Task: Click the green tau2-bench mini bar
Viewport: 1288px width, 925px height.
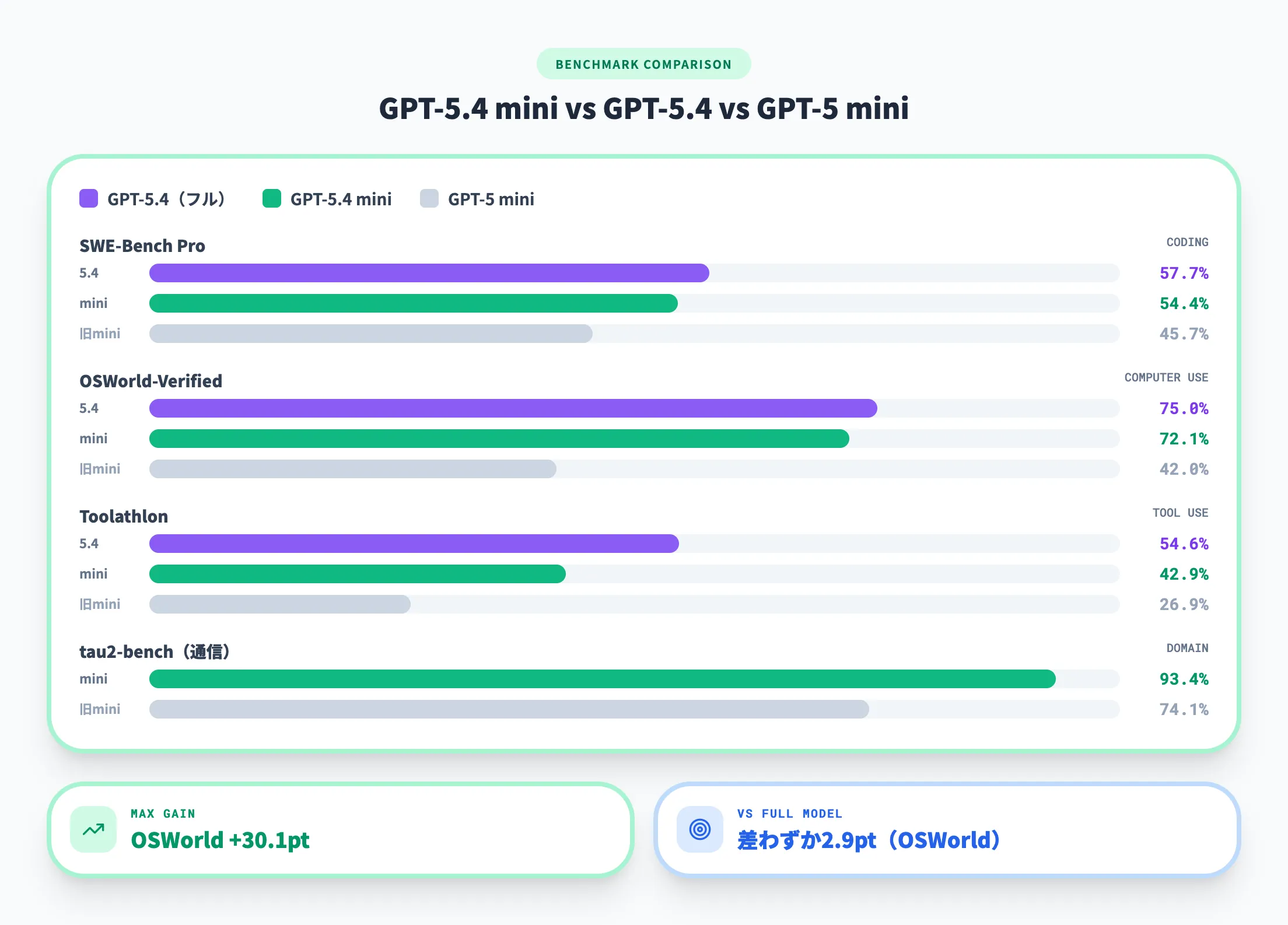Action: tap(602, 679)
